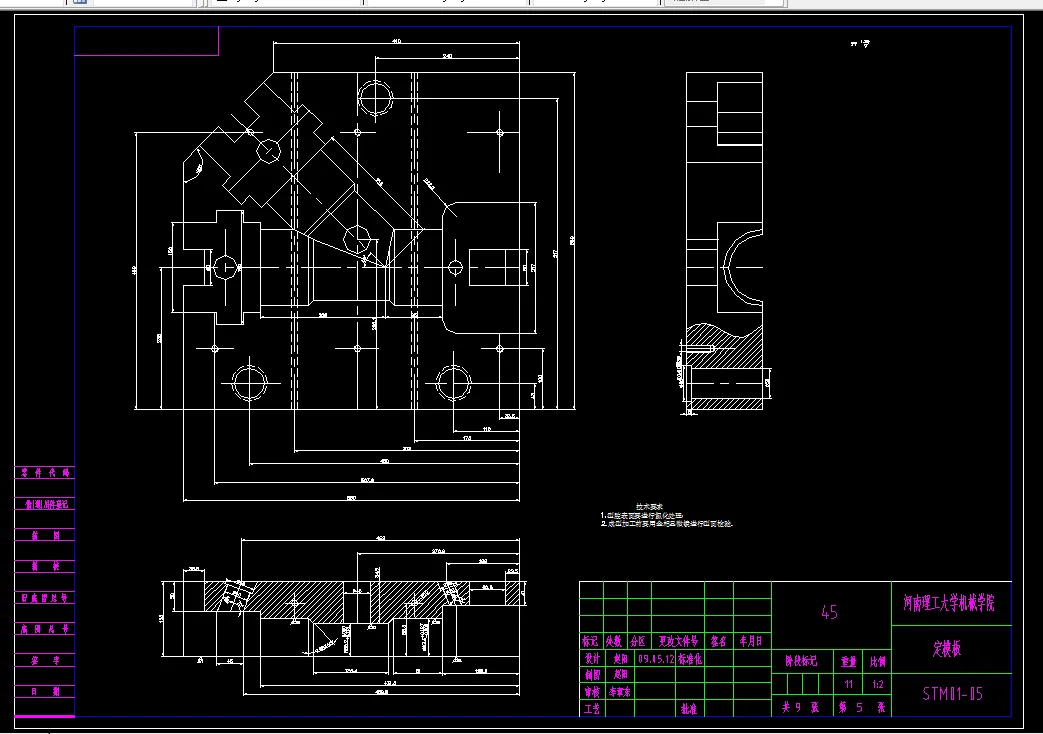
Task: Click the 410 dimension above the main view
Action: coord(396,41)
